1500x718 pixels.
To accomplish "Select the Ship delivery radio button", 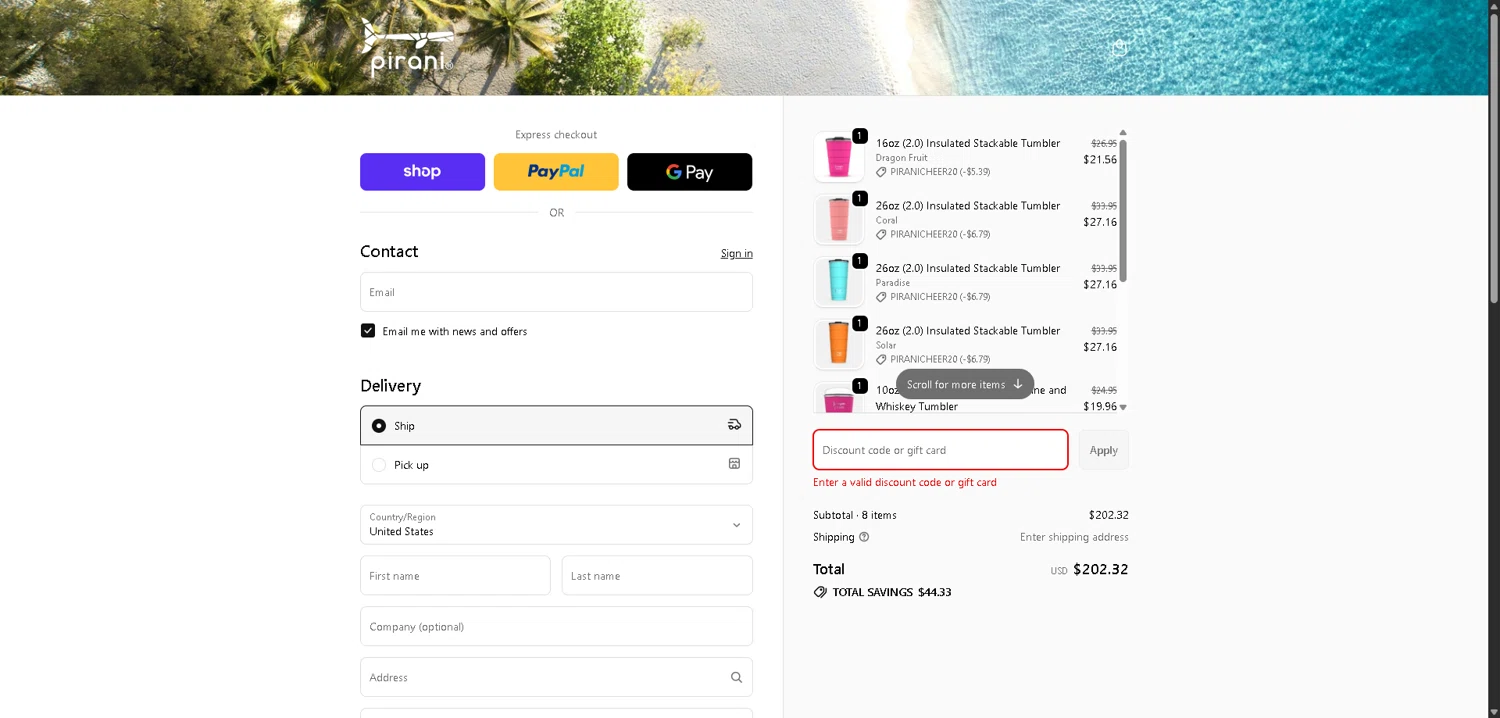I will 379,426.
